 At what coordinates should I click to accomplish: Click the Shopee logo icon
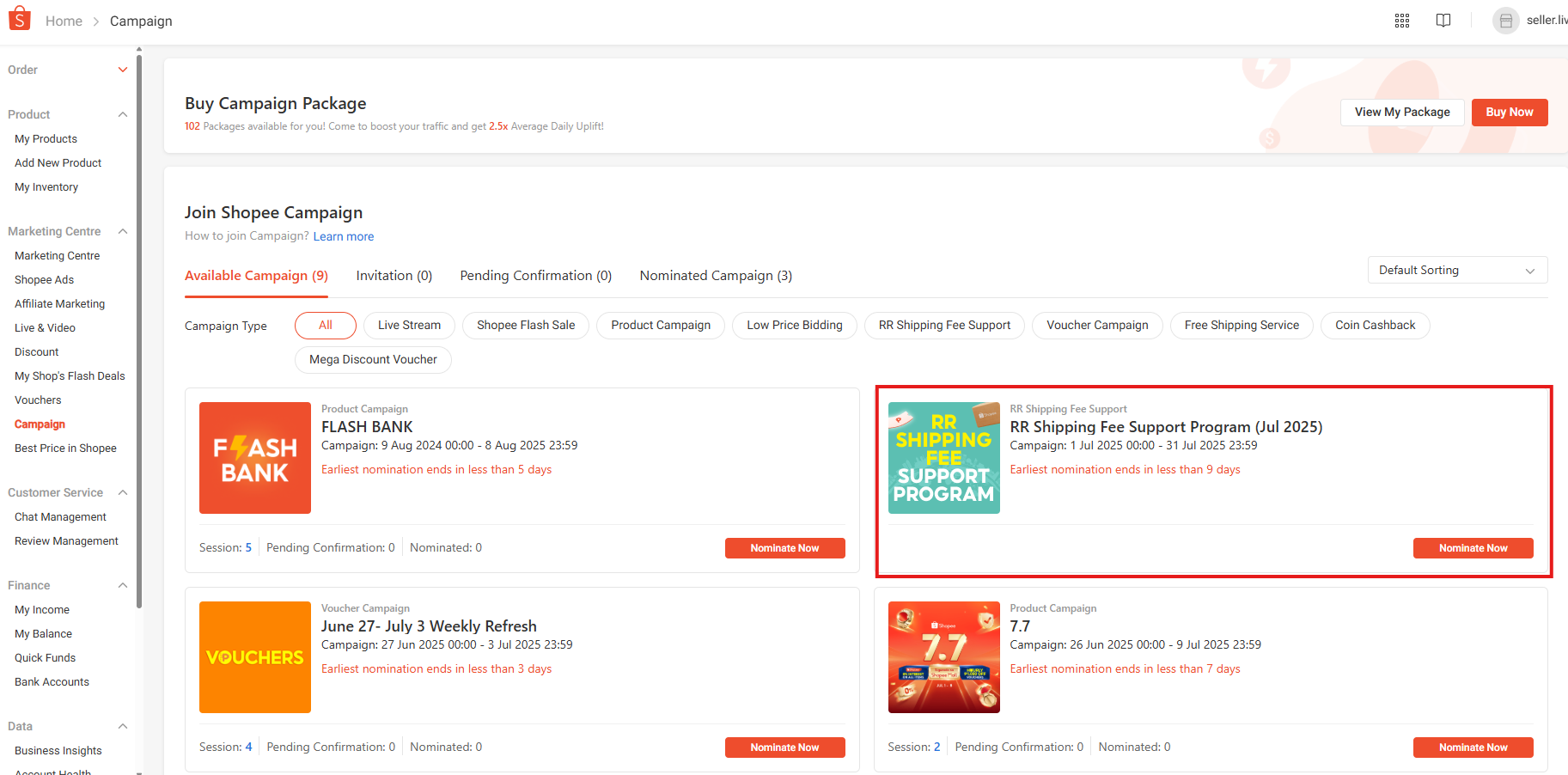click(x=19, y=19)
